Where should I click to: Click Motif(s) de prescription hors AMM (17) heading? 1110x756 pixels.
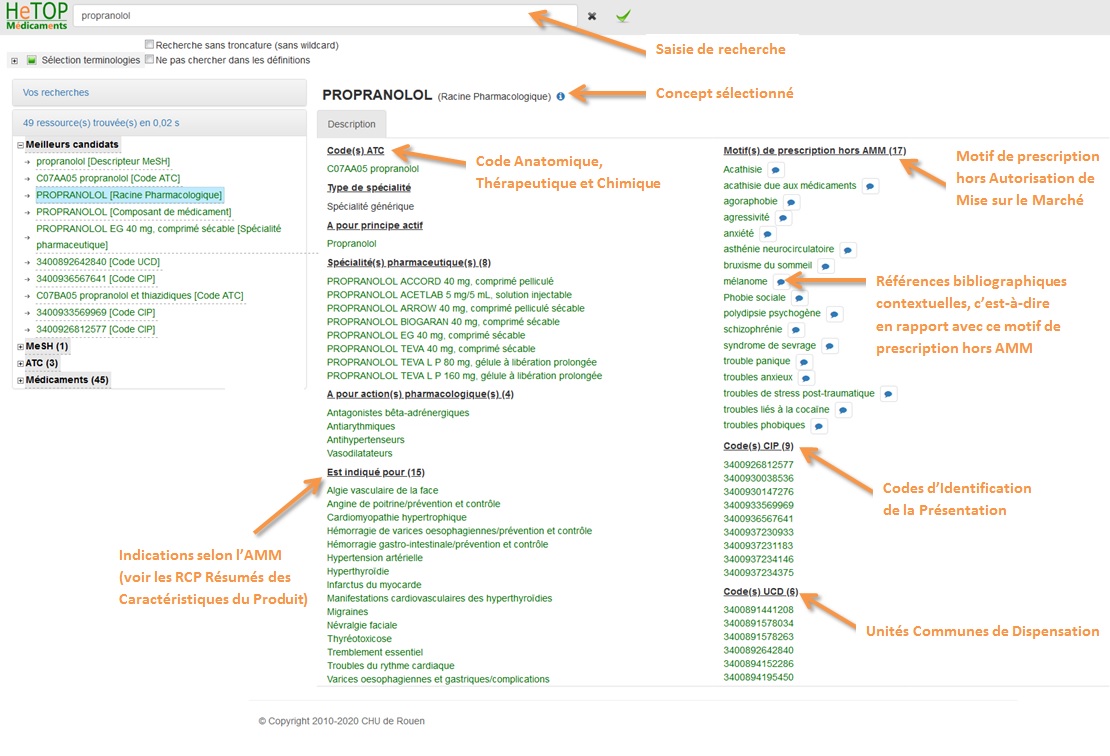pos(815,151)
